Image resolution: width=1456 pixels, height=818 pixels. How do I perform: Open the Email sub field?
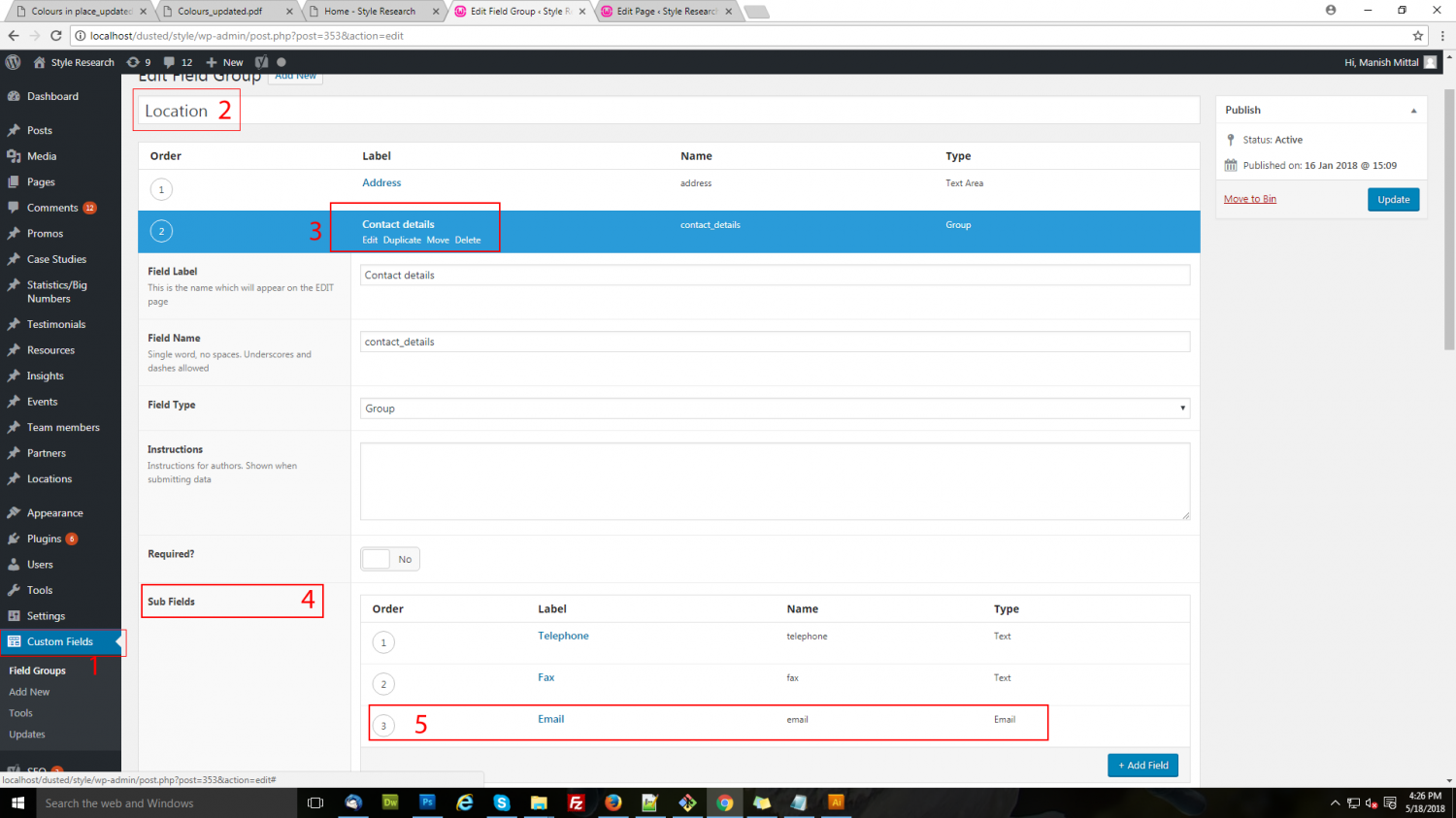point(550,719)
